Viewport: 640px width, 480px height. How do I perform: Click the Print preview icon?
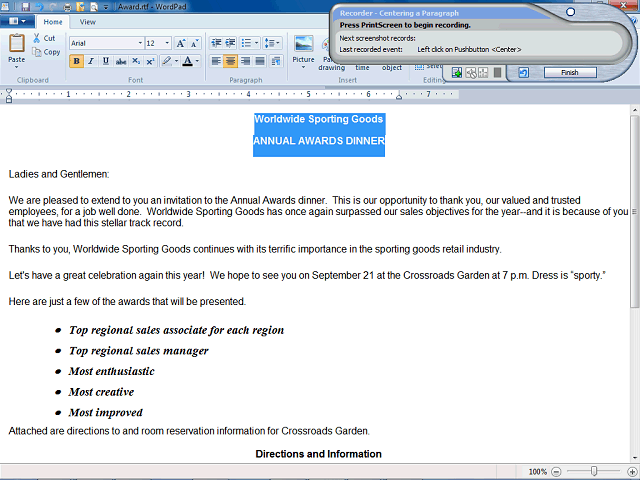click(x=94, y=7)
